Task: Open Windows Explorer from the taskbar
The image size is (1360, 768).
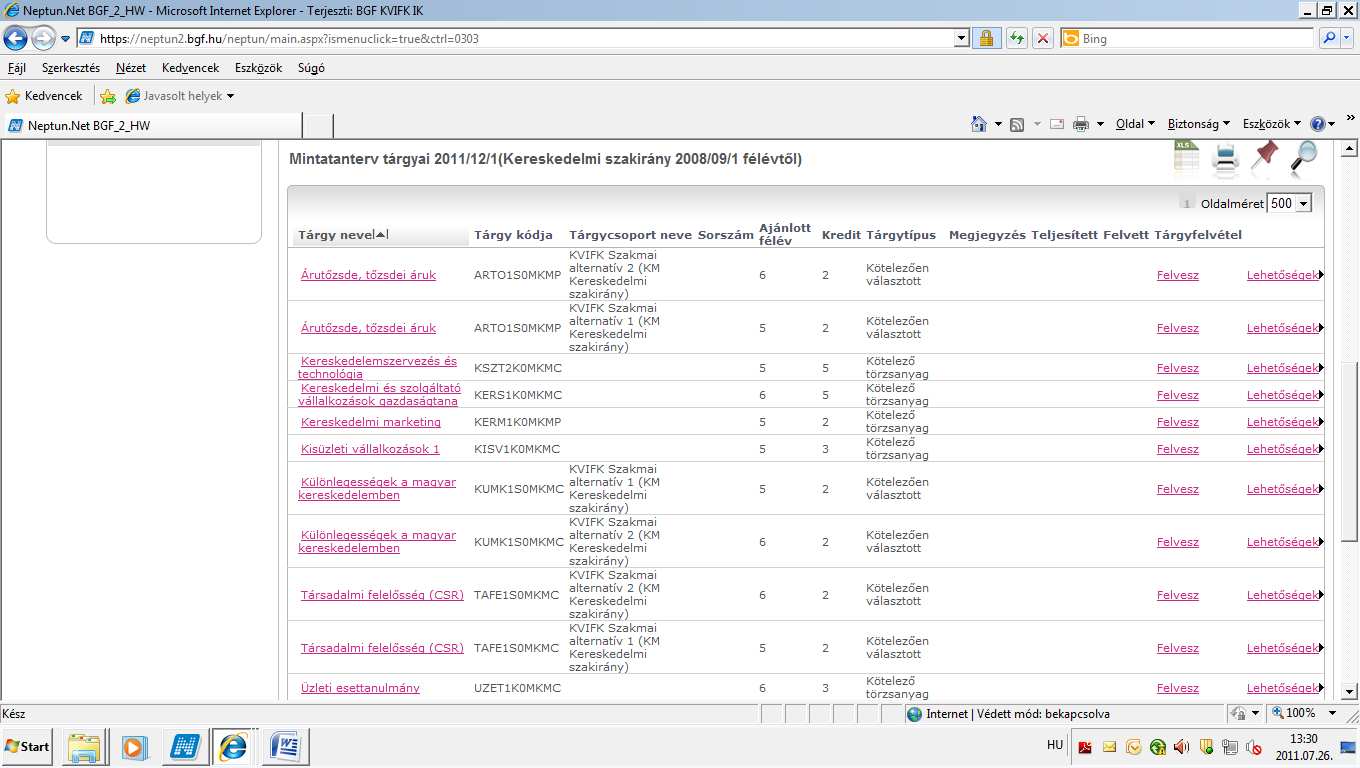Action: pos(85,746)
